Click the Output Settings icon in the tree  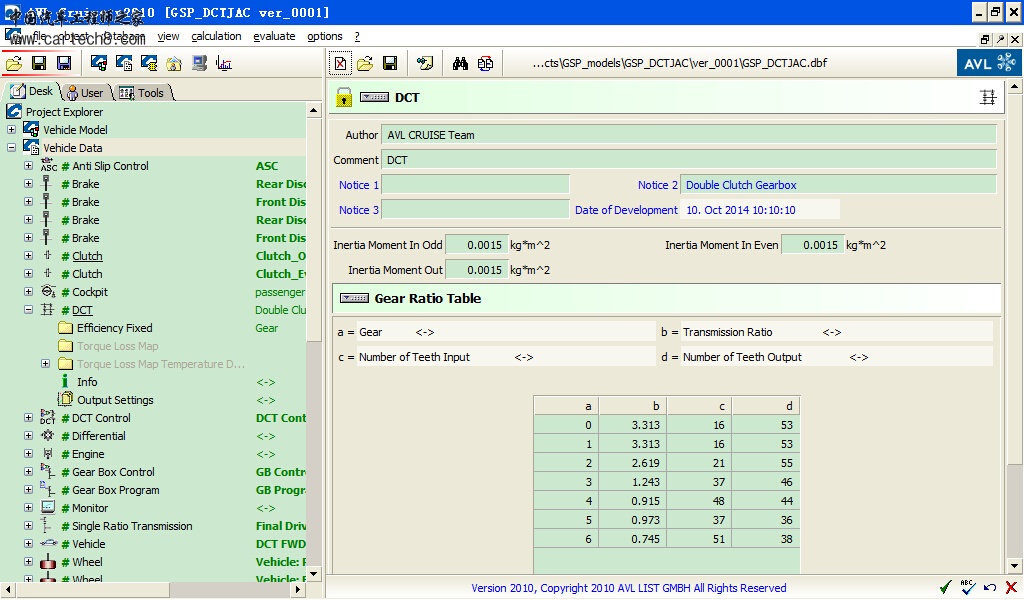pos(65,399)
